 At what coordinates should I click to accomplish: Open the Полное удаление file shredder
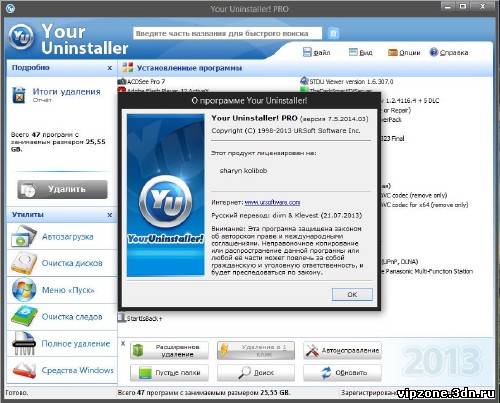coord(62,344)
